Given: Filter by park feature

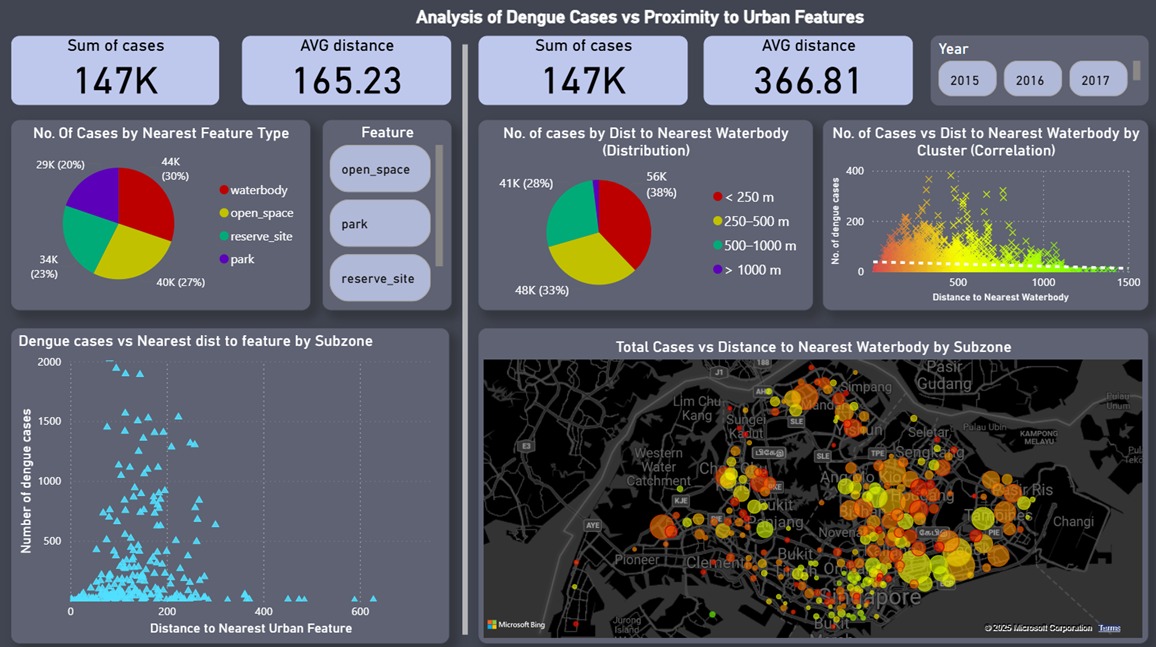Looking at the screenshot, I should point(380,223).
